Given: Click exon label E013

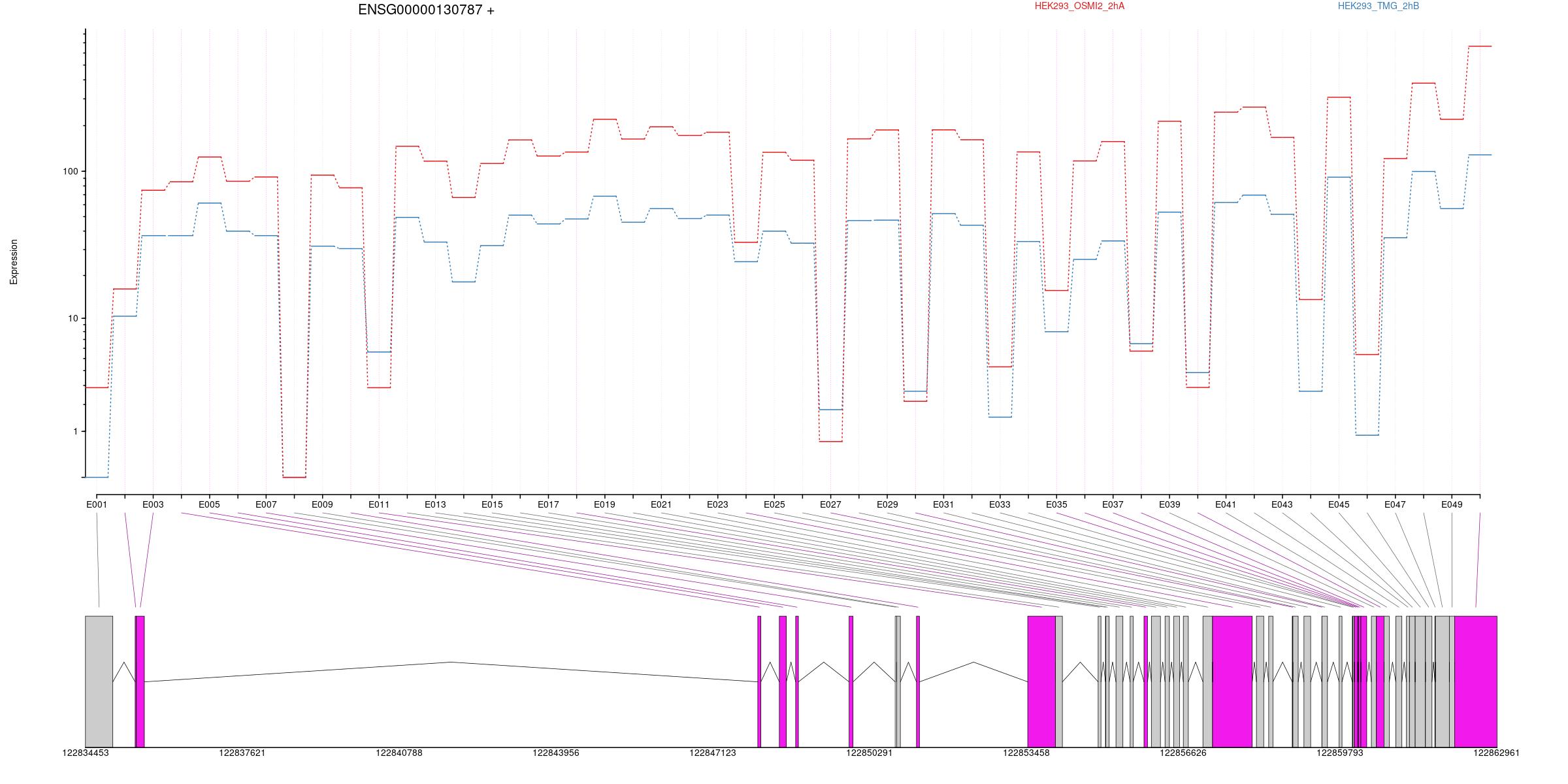Looking at the screenshot, I should click(435, 505).
